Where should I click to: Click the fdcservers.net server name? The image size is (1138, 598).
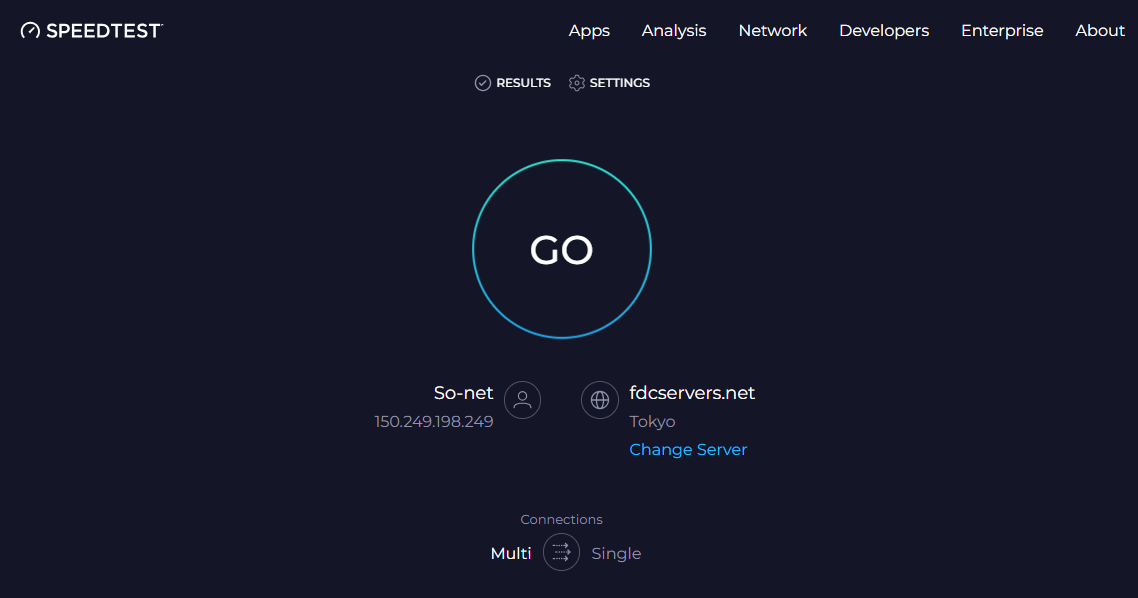tap(692, 393)
